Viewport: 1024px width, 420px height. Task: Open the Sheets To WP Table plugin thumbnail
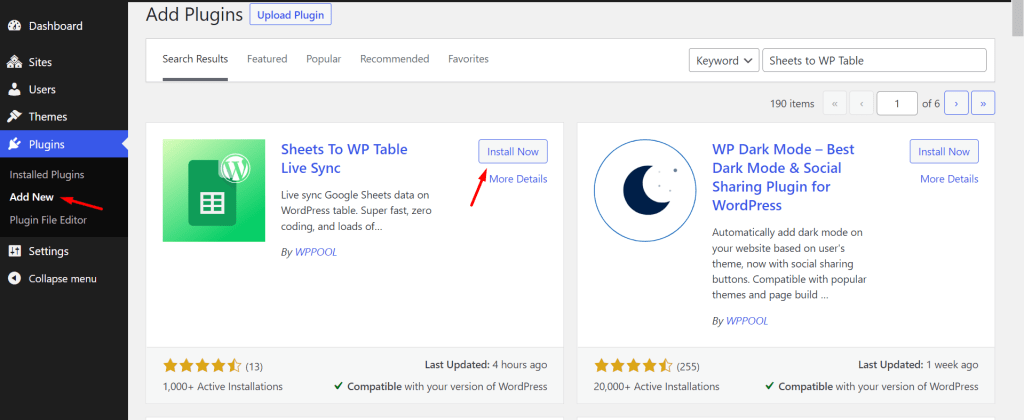pyautogui.click(x=214, y=191)
